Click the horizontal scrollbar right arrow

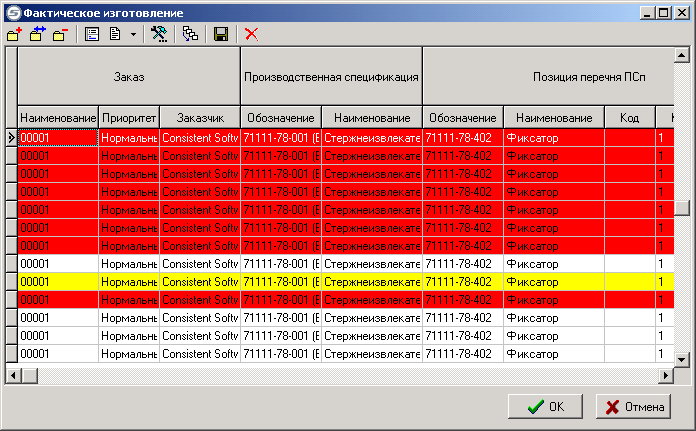(x=665, y=375)
